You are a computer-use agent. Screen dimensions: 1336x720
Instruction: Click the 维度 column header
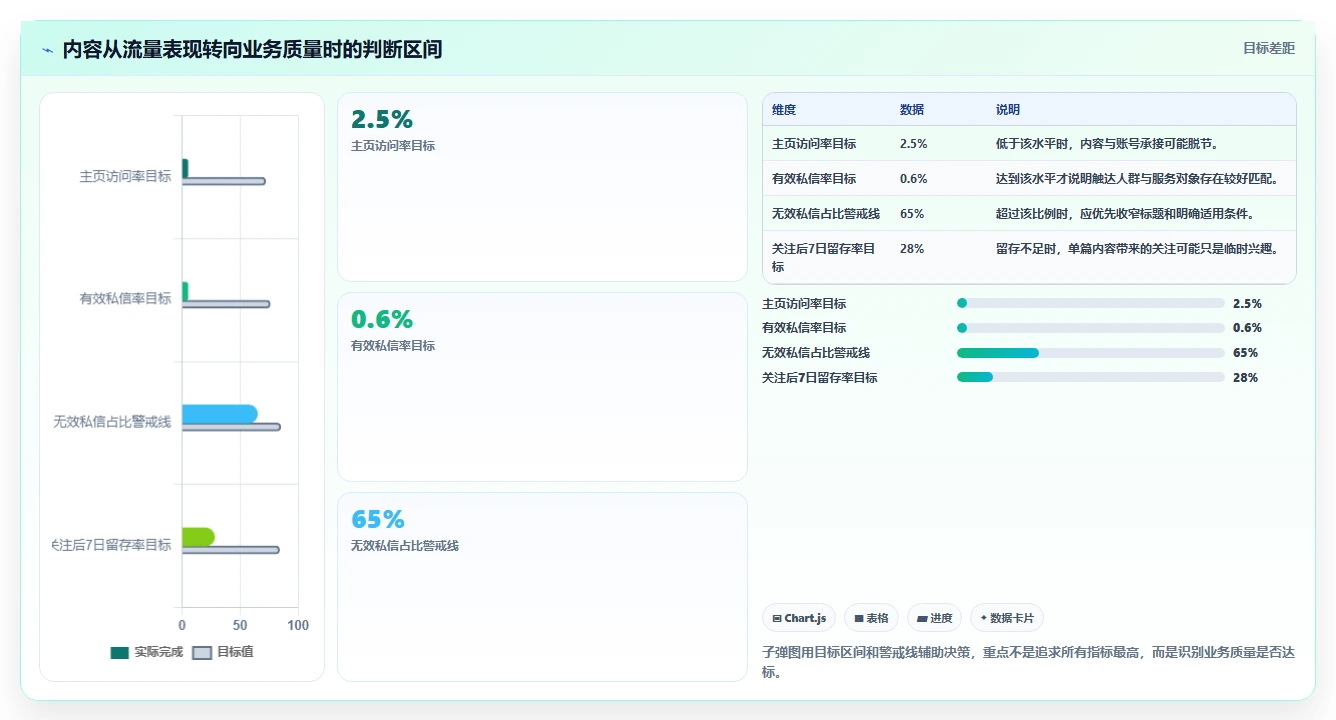point(784,109)
